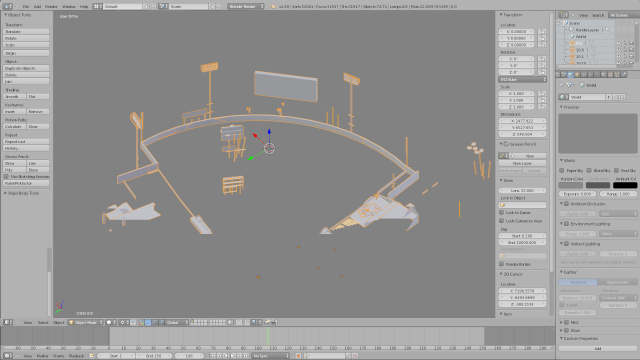Toggle visibility eye of third object row

(618, 56)
